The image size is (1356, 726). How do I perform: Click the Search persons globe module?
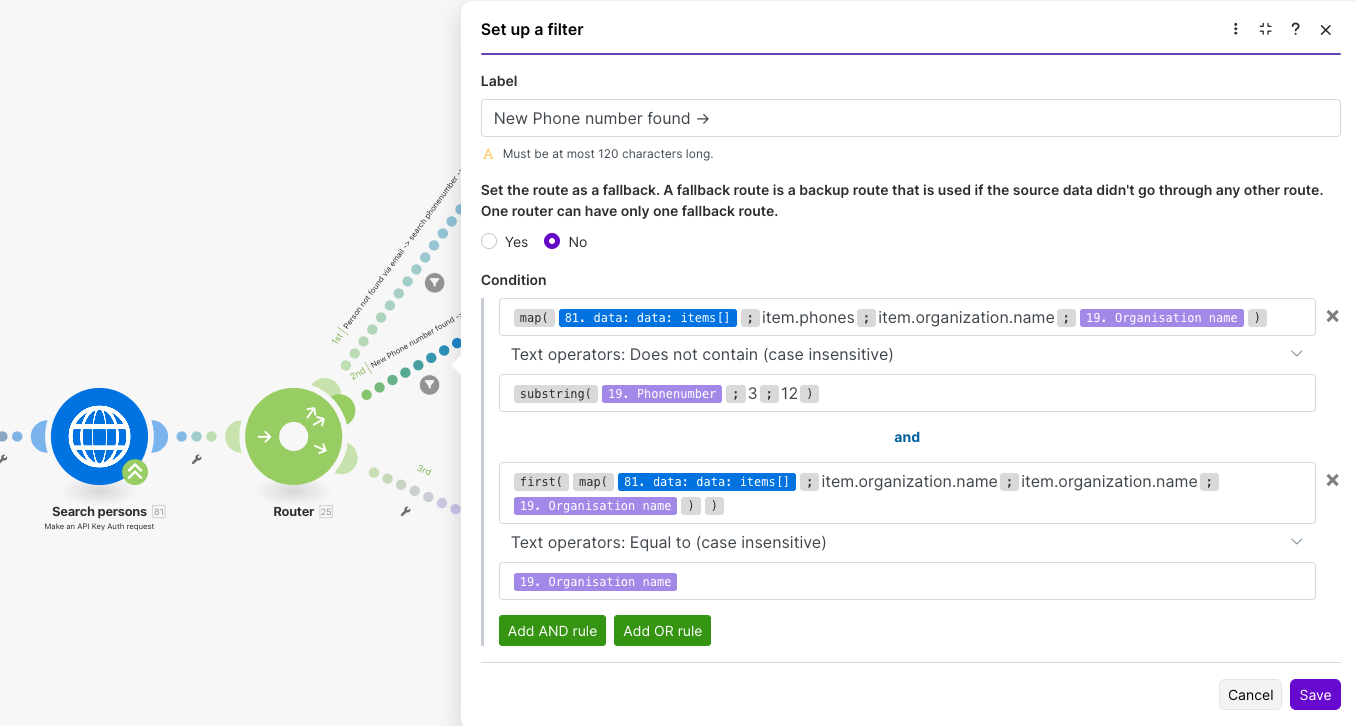pos(99,437)
